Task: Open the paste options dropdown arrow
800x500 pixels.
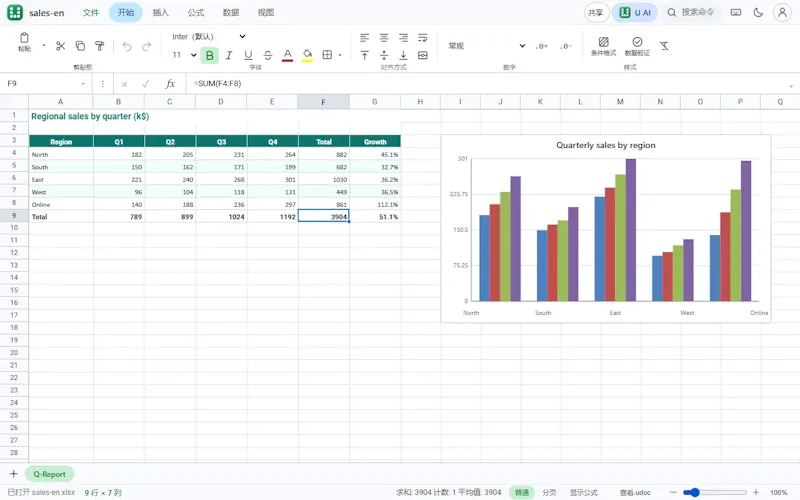Action: (44, 45)
